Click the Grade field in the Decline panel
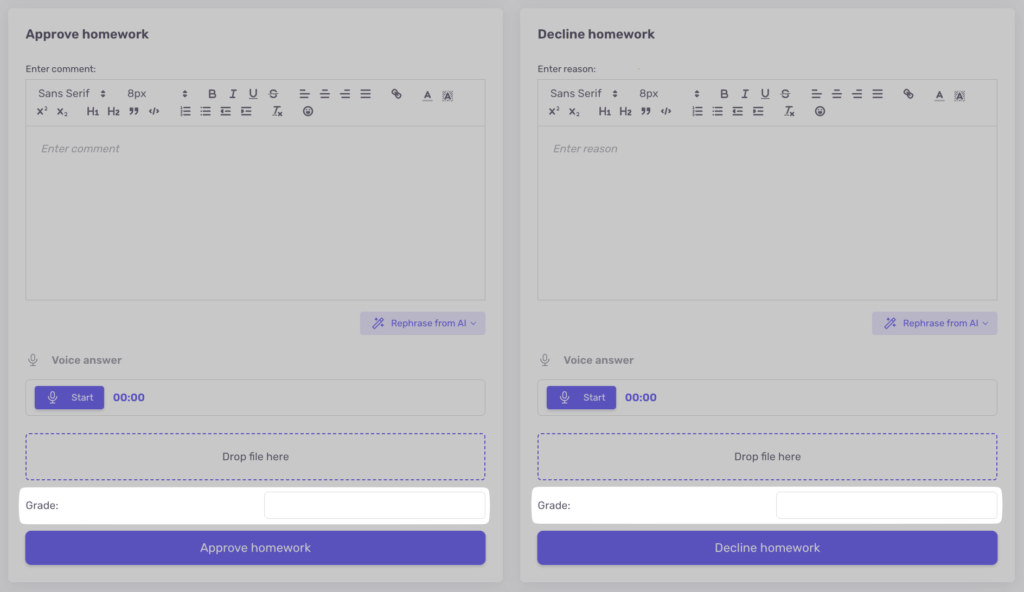This screenshot has height=592, width=1024. click(886, 505)
